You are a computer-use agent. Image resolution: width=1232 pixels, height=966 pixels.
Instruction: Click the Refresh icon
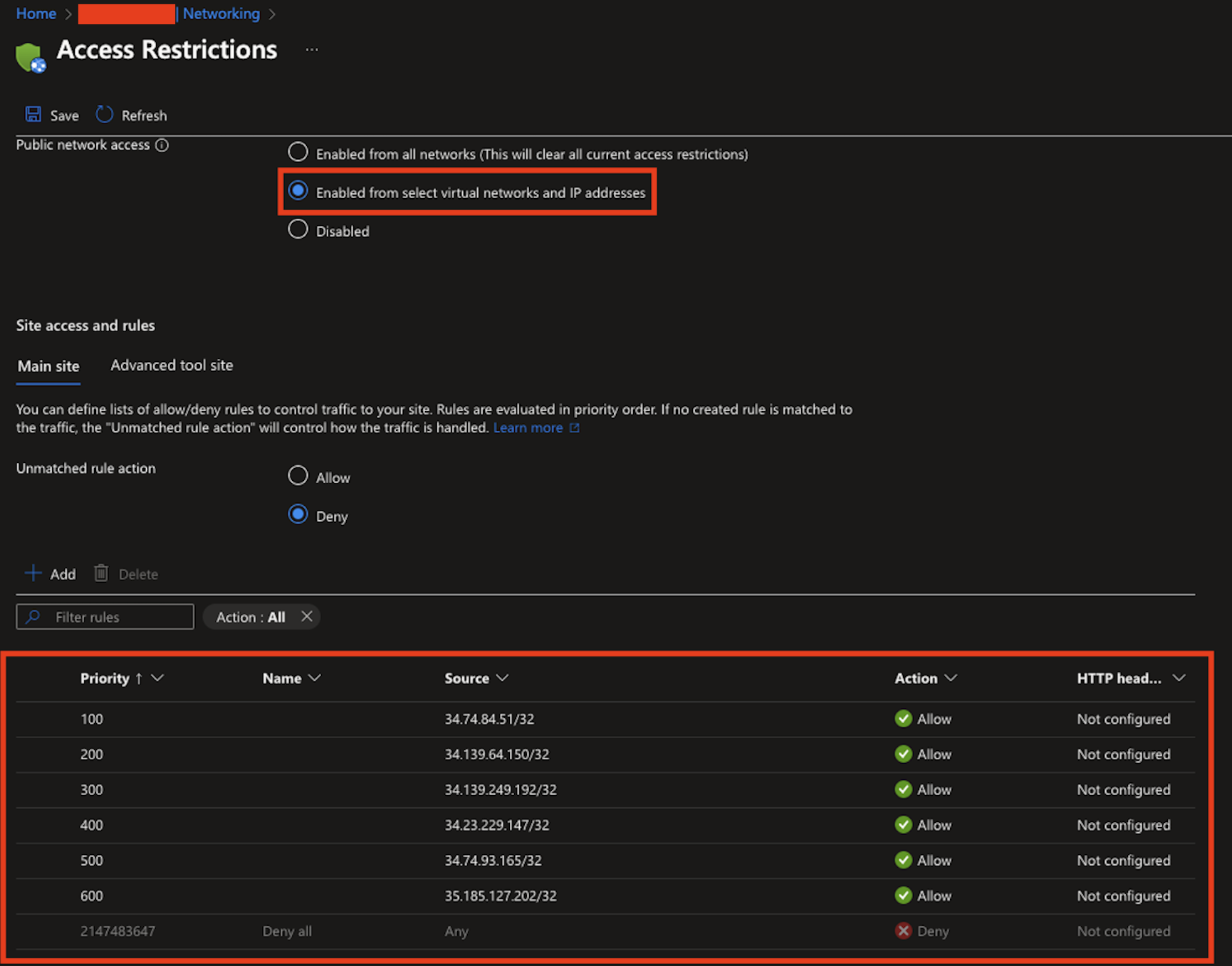104,114
